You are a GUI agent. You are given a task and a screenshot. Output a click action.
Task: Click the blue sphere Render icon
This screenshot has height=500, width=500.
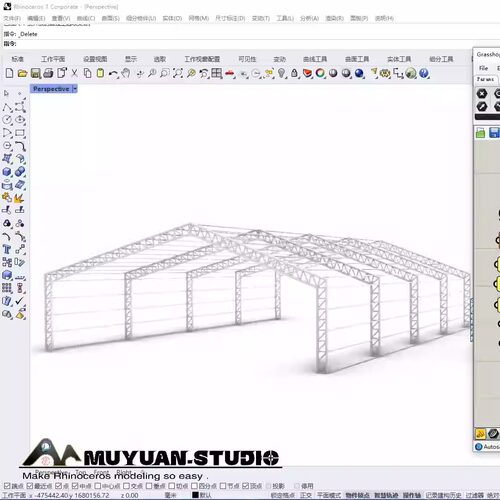[359, 73]
